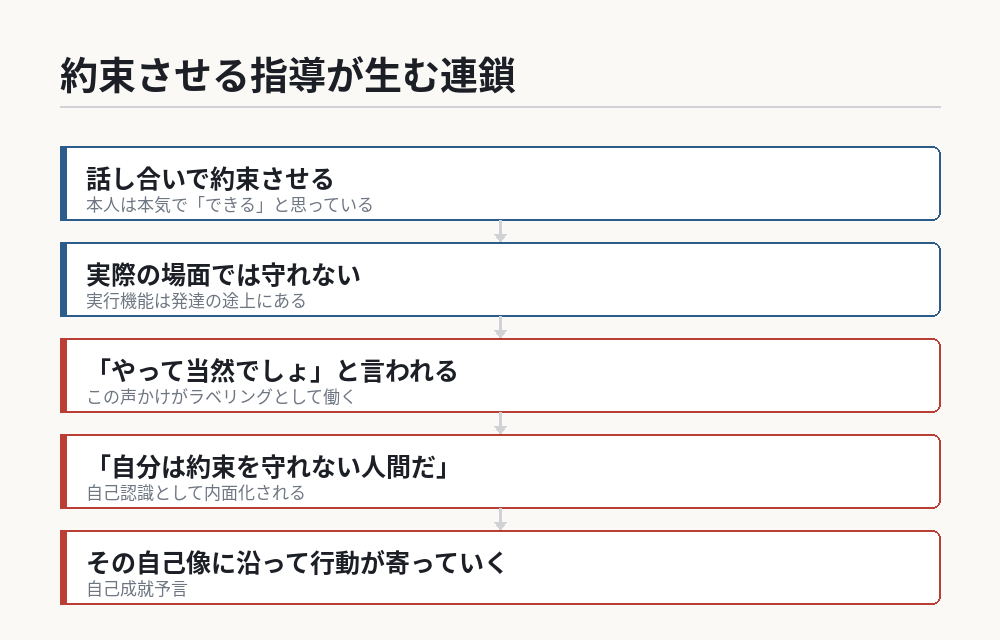Click the arrow above the last box
This screenshot has height=640, width=1000.
[x=501, y=520]
